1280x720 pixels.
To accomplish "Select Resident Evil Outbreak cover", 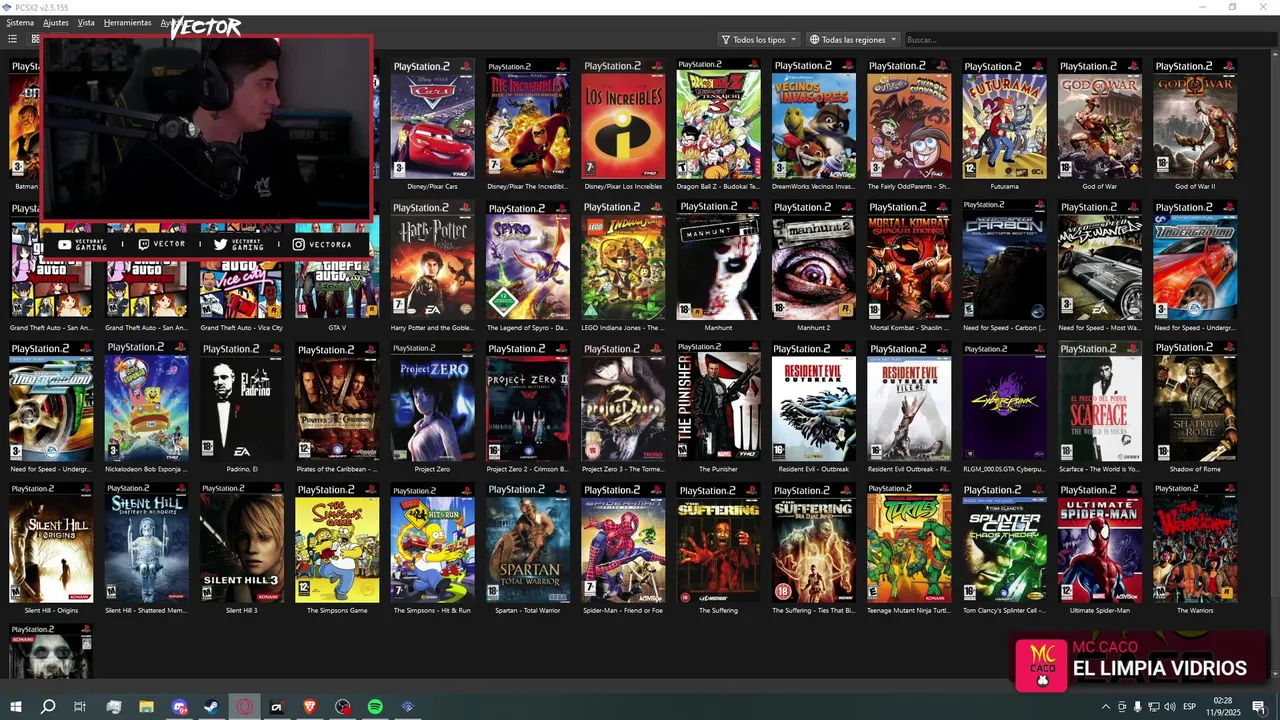I will coord(813,402).
